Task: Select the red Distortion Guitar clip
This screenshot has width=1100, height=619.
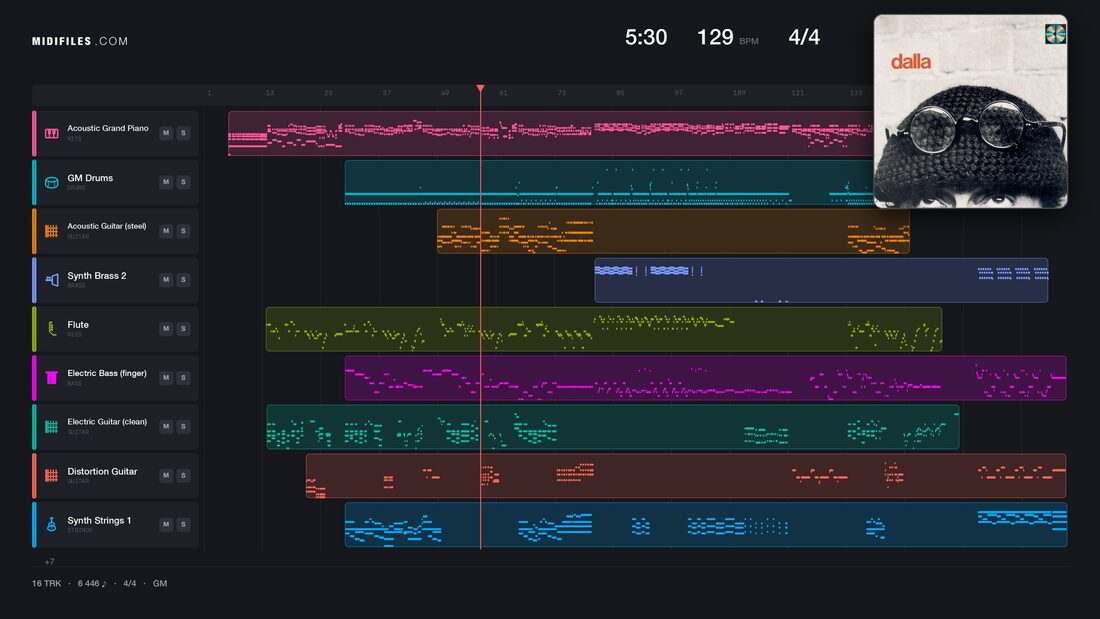Action: 685,475
